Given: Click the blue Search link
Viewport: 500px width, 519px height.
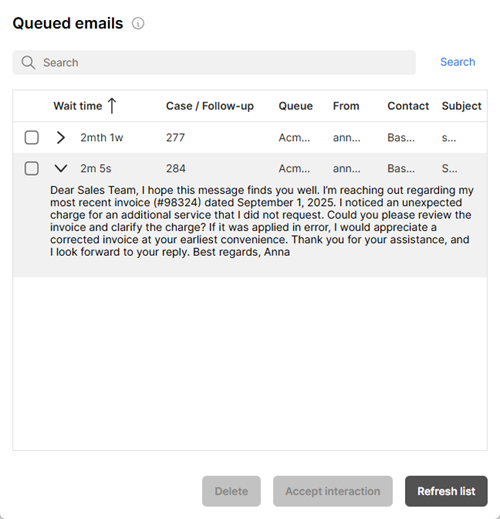Looking at the screenshot, I should (457, 62).
